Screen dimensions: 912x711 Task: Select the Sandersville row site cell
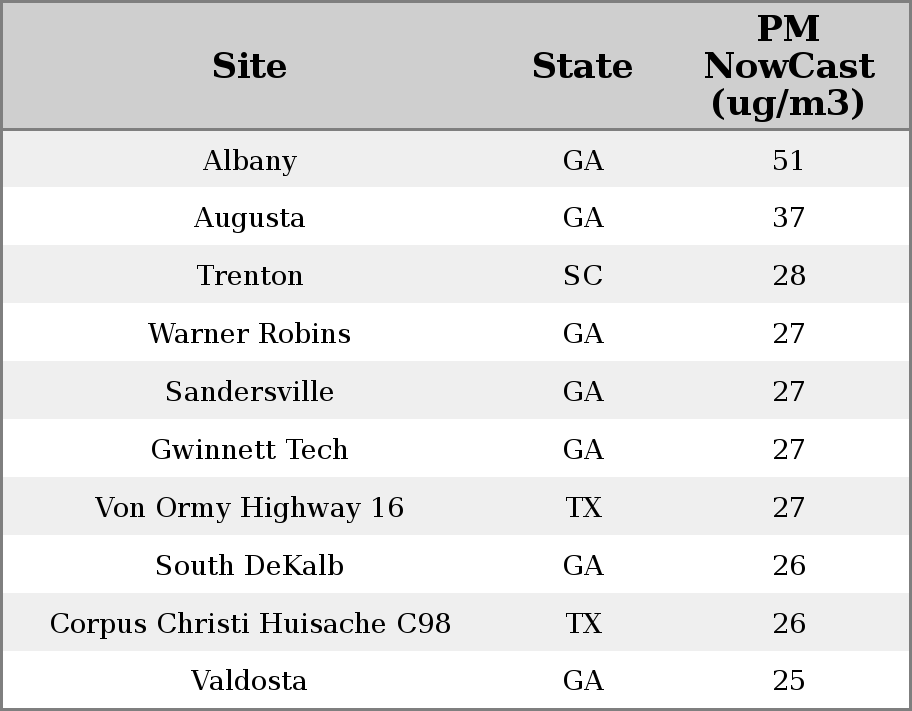click(249, 392)
